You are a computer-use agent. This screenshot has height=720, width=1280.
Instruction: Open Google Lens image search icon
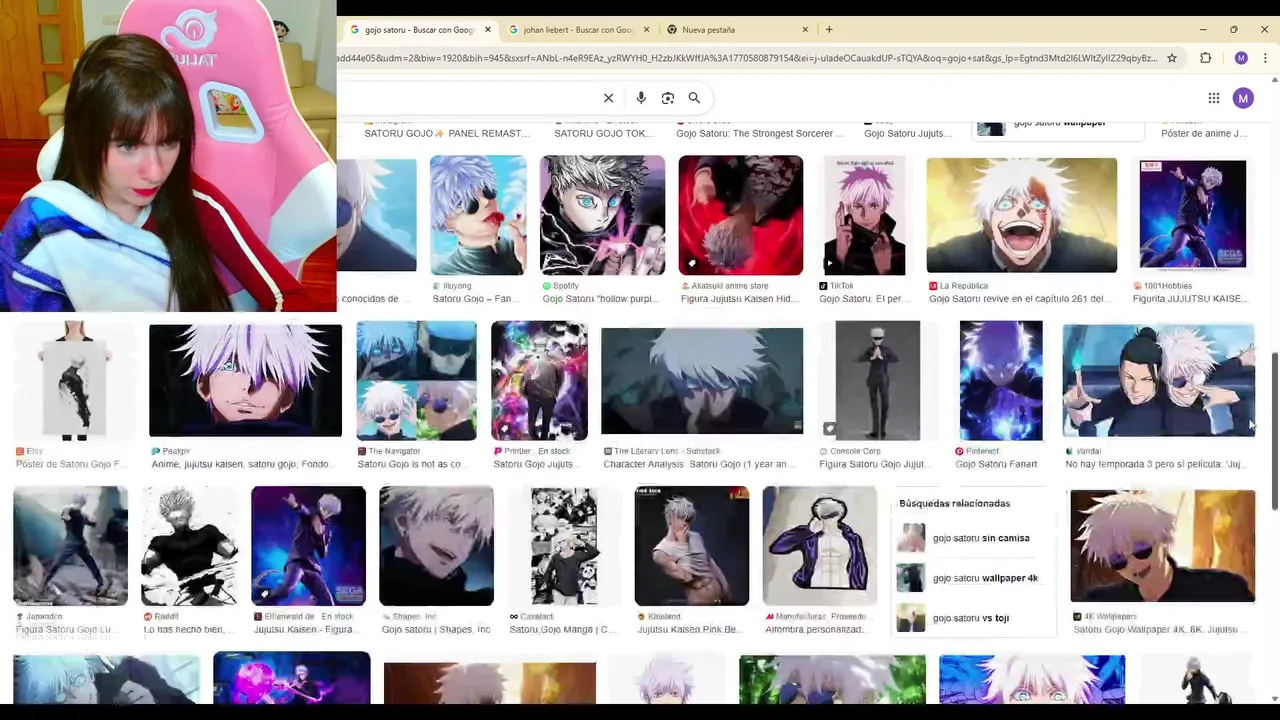click(668, 98)
